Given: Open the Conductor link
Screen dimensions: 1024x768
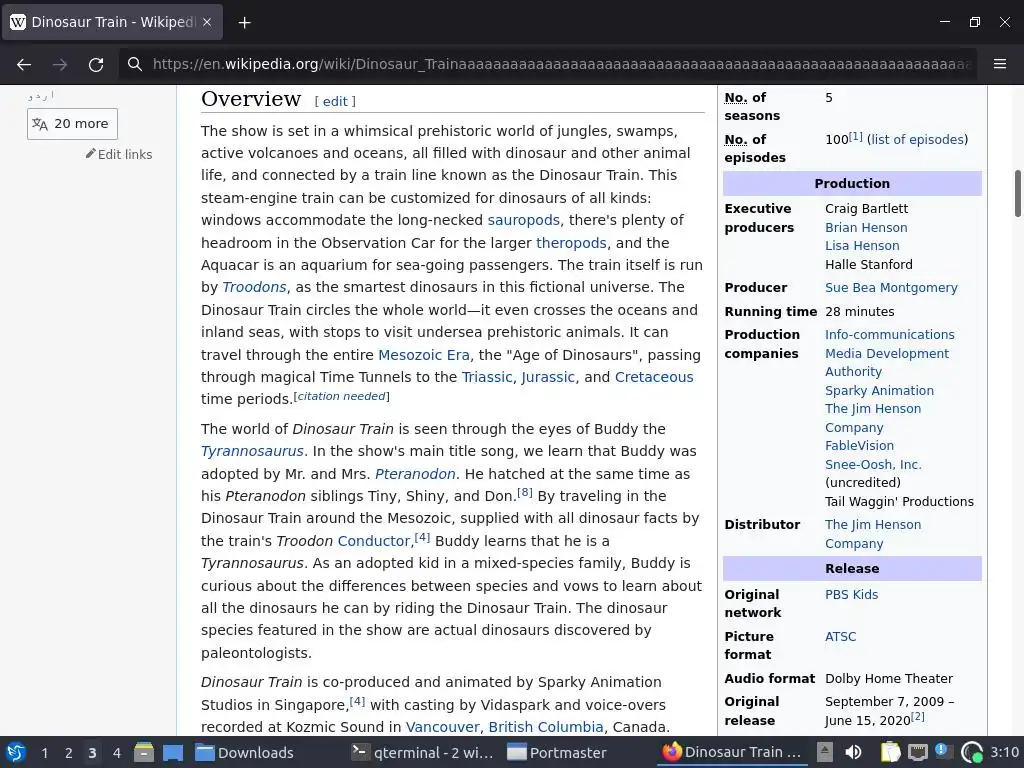Looking at the screenshot, I should [374, 541].
